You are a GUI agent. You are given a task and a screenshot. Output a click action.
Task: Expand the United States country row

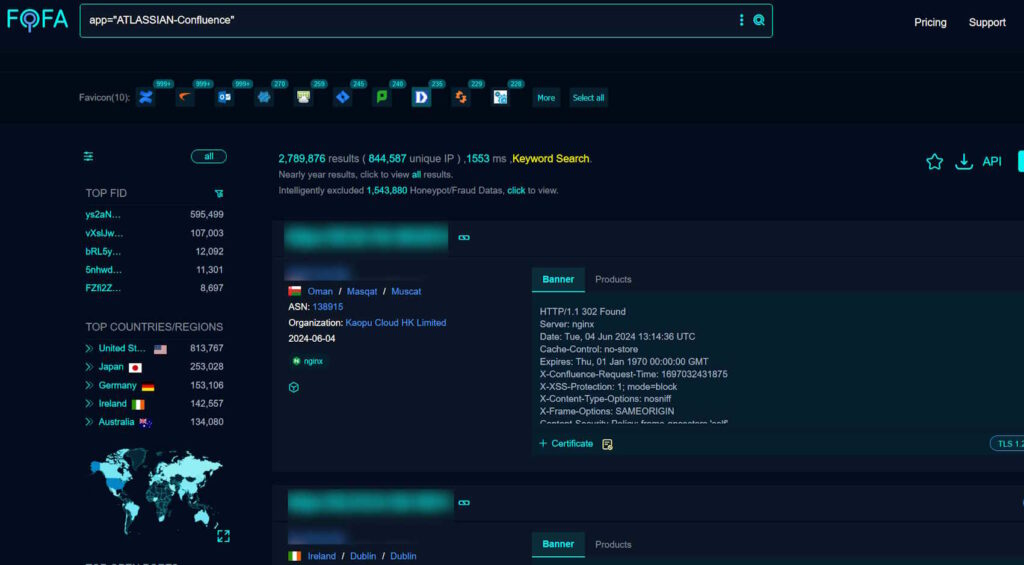tap(89, 348)
